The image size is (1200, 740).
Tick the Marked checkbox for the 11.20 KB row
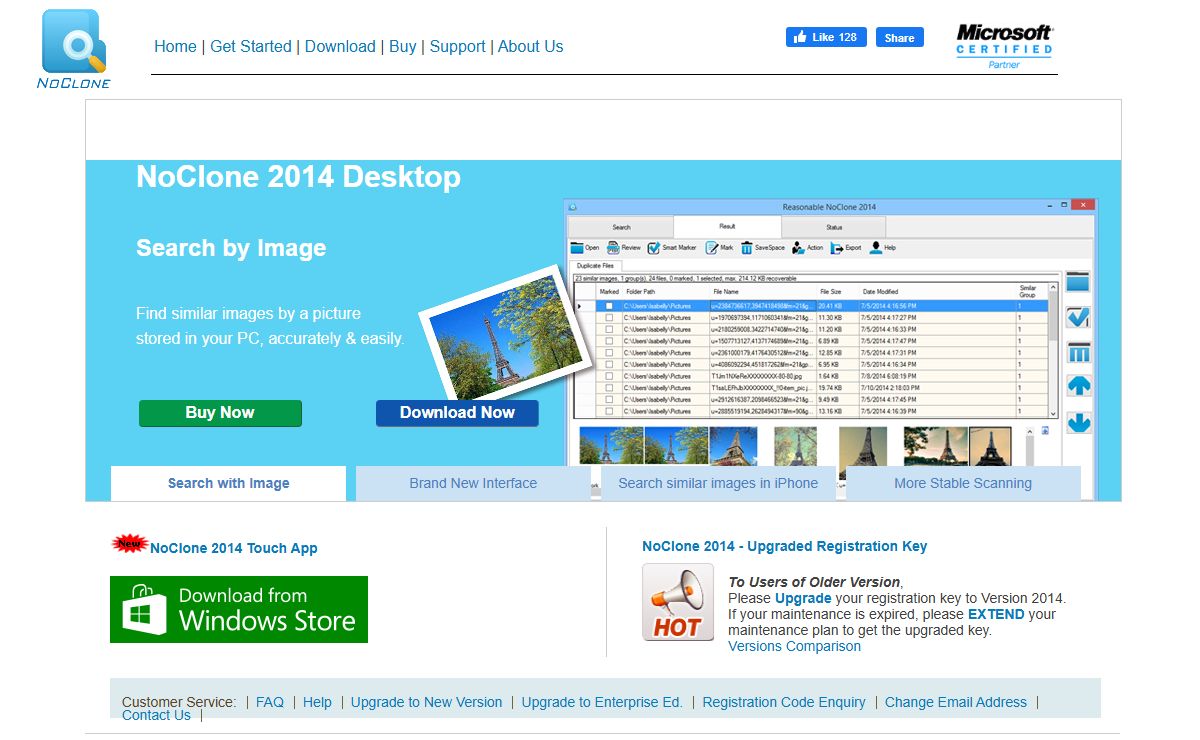pyautogui.click(x=608, y=329)
